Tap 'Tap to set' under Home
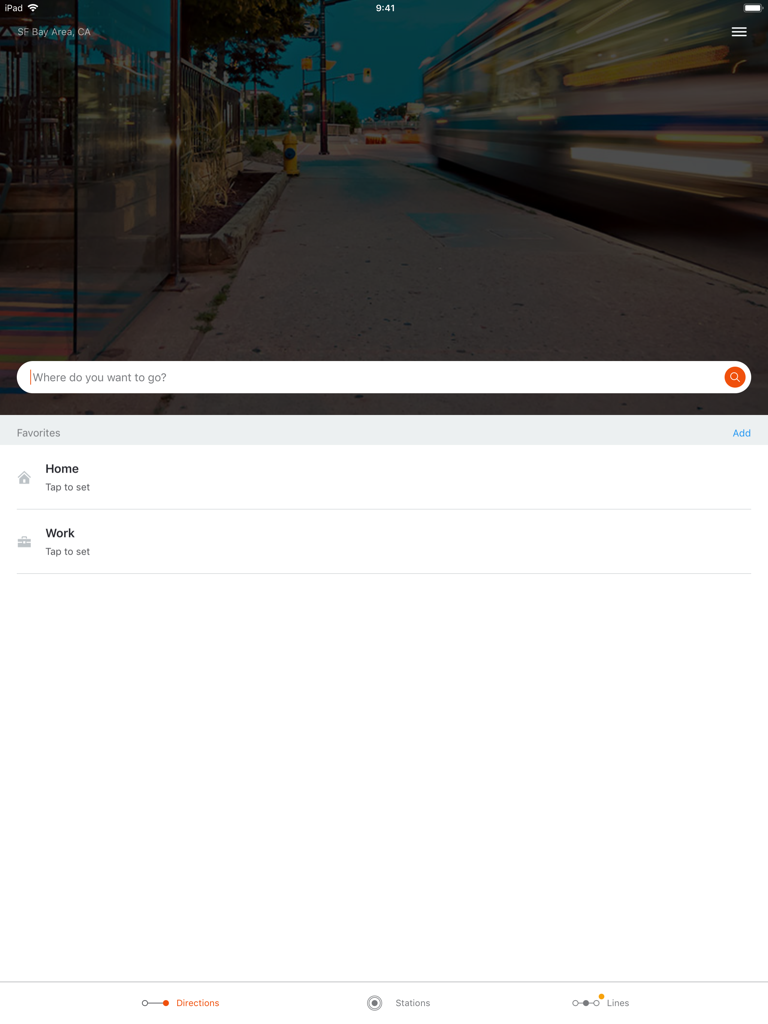The height and width of the screenshot is (1024, 768). pos(67,487)
